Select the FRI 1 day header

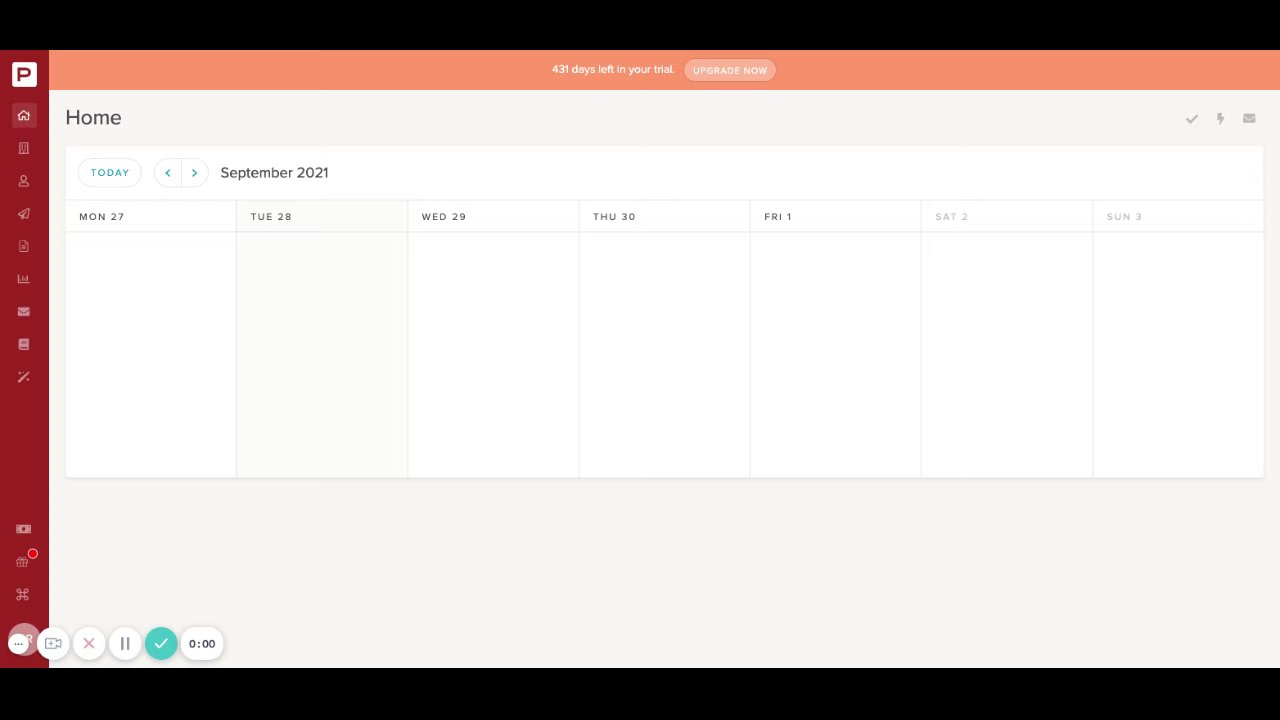point(835,216)
